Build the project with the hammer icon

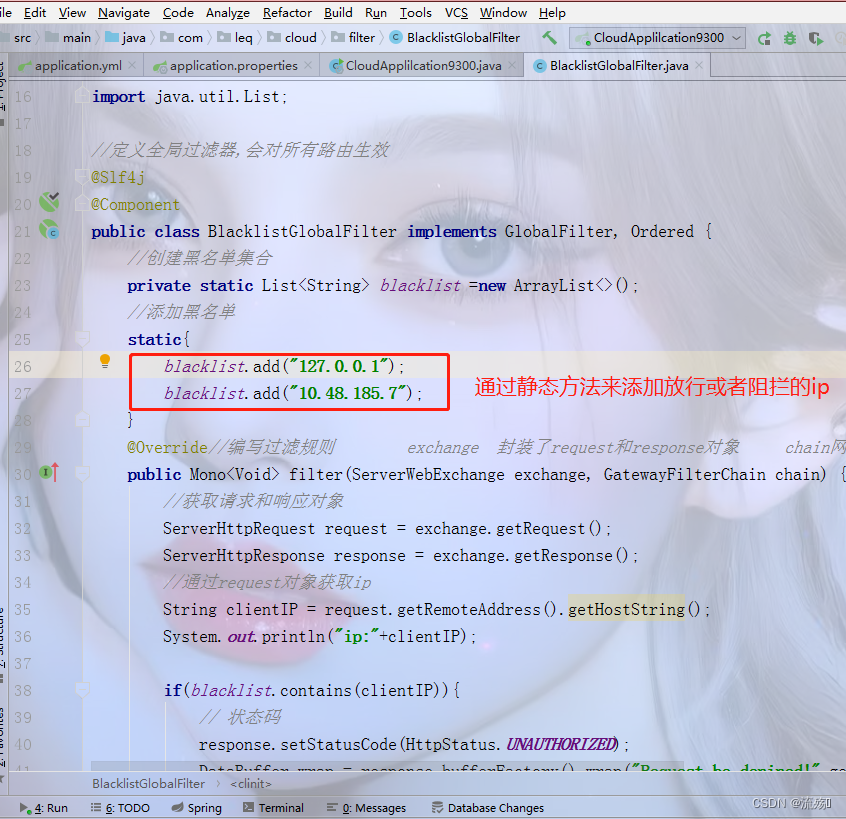[548, 38]
